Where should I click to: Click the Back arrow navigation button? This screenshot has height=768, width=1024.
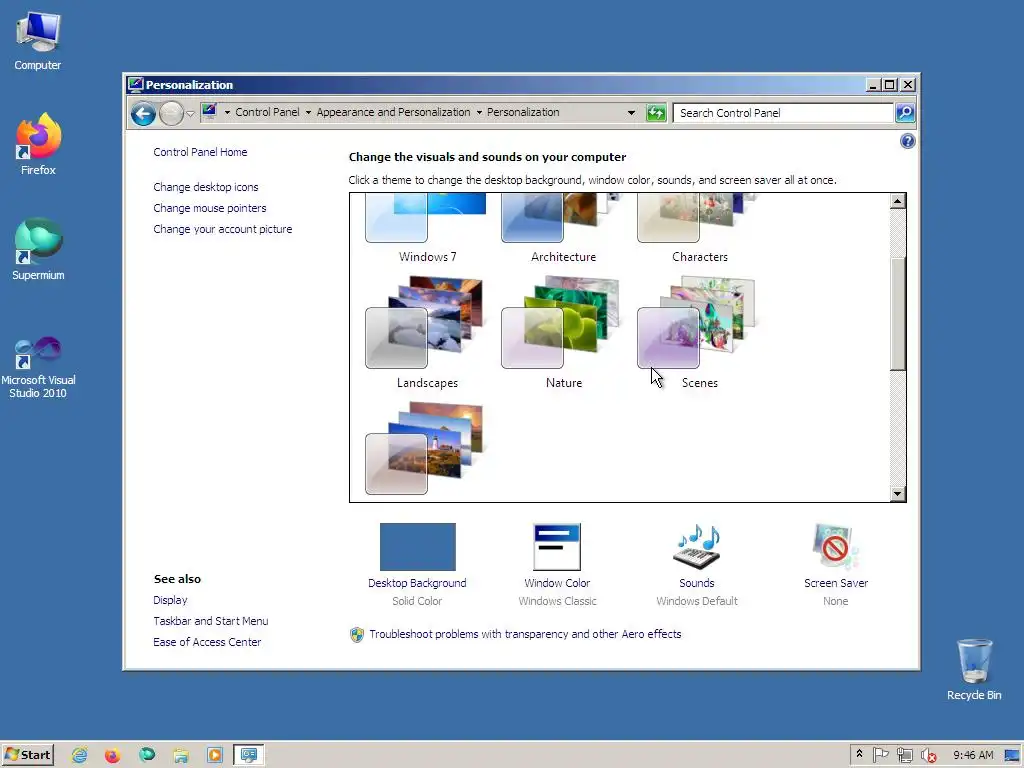143,114
